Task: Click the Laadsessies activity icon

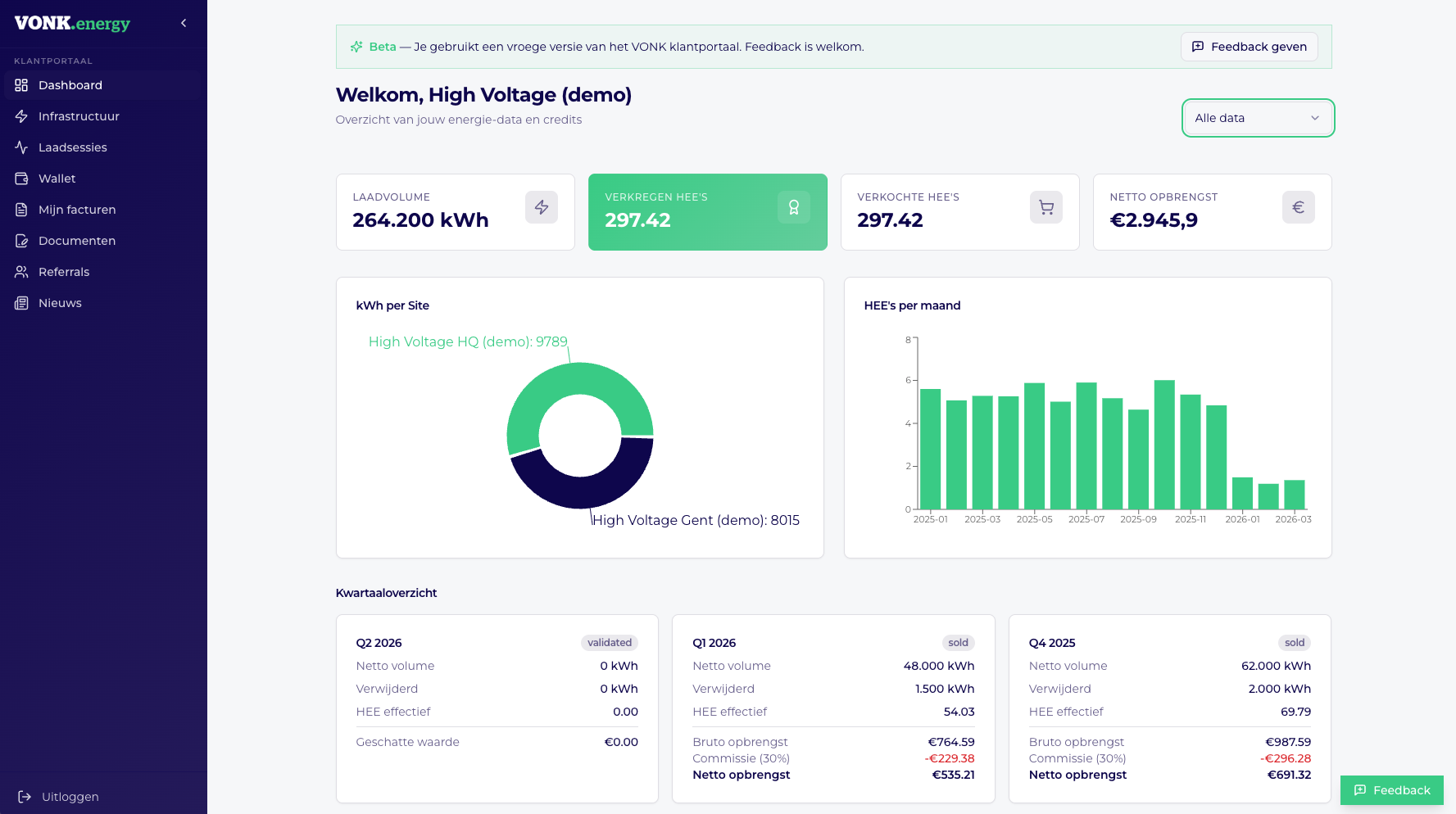Action: [x=21, y=147]
